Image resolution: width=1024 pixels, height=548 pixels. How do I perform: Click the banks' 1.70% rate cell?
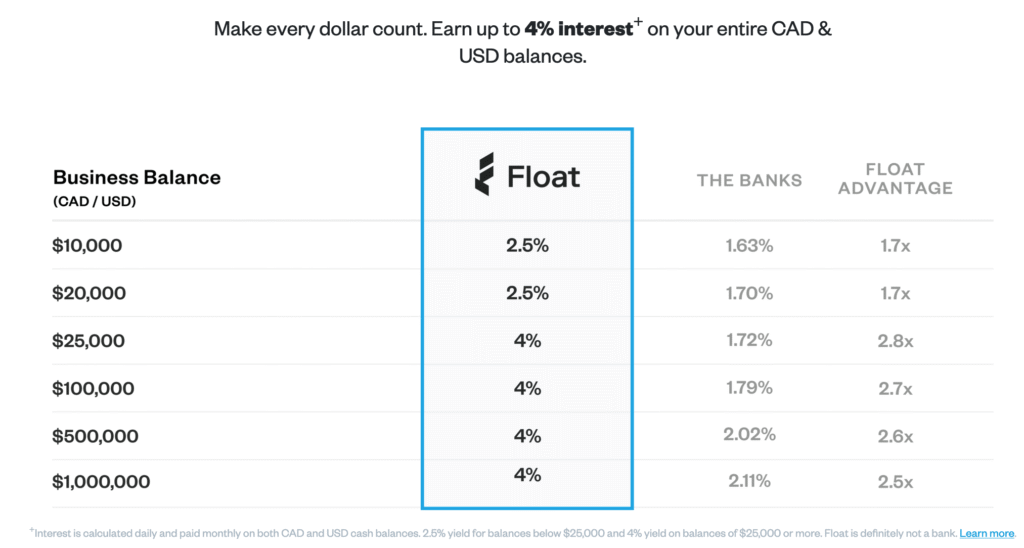[x=749, y=294]
